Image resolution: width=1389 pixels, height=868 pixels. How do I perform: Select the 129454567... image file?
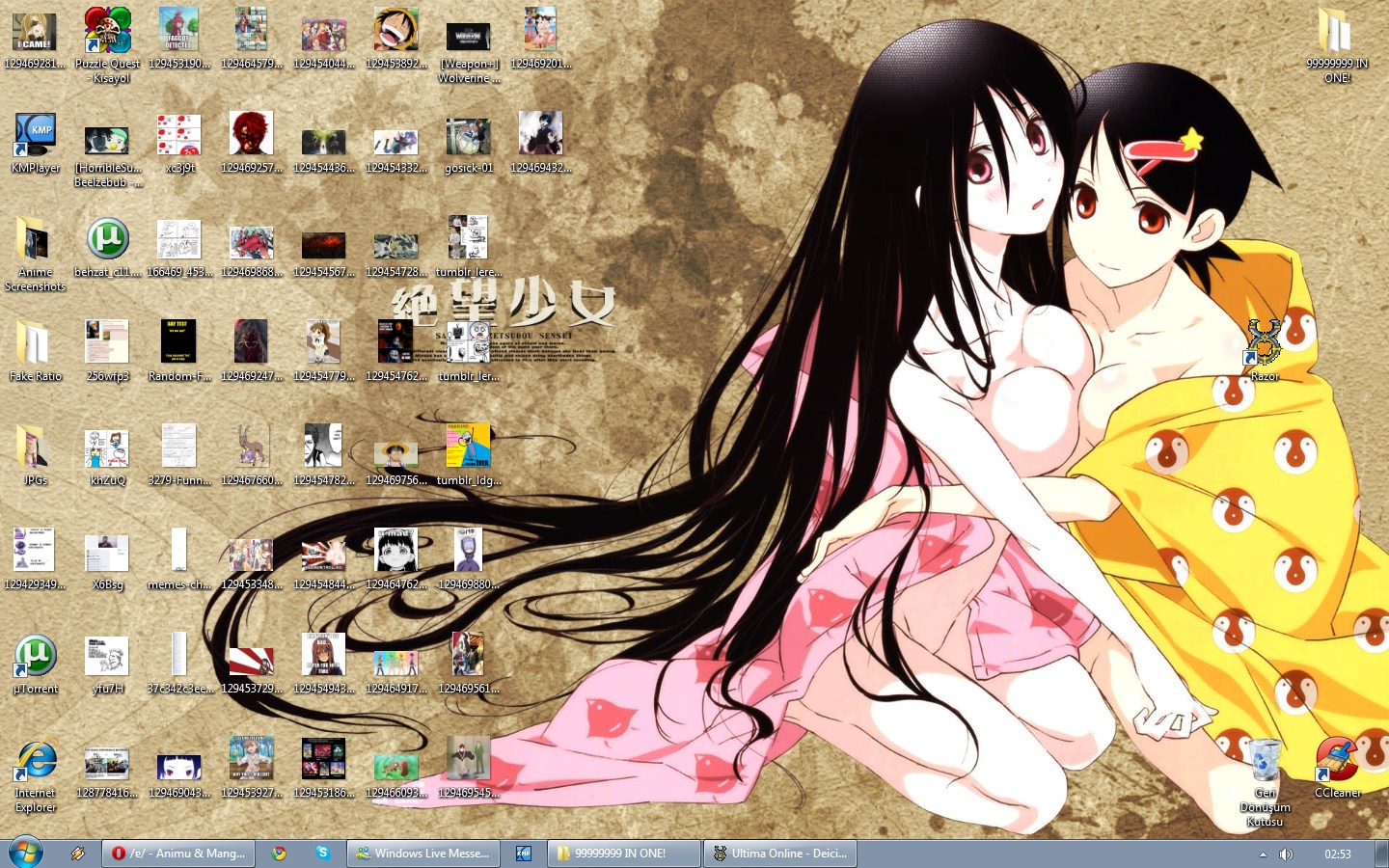(324, 245)
